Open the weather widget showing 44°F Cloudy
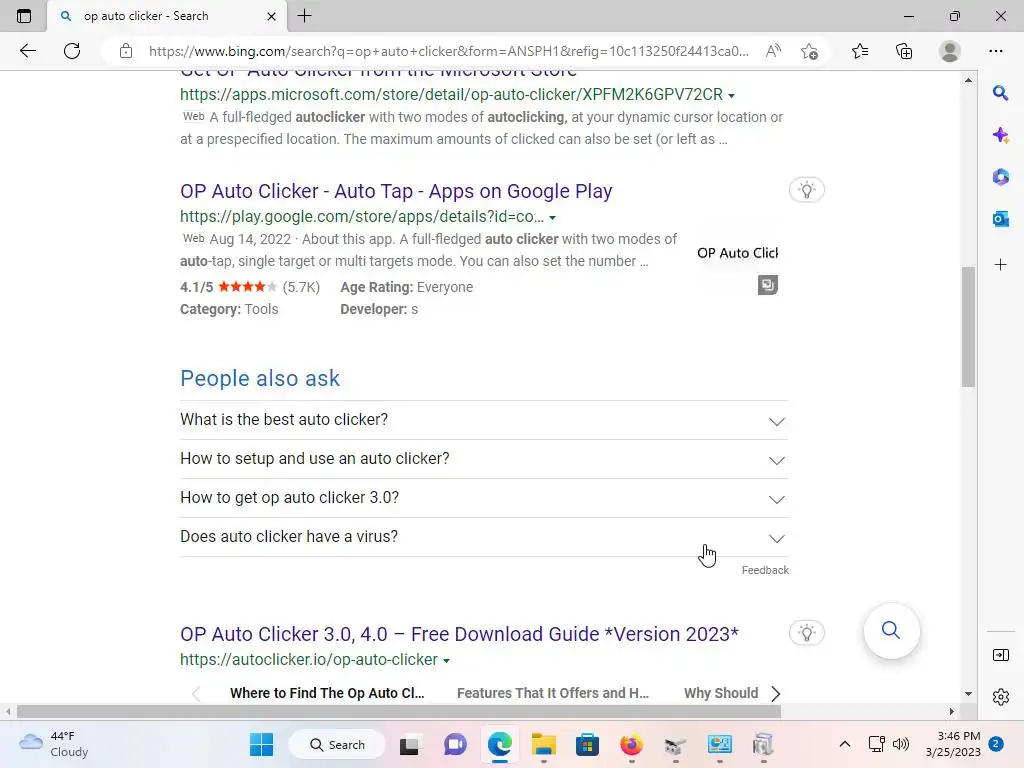 [54, 744]
